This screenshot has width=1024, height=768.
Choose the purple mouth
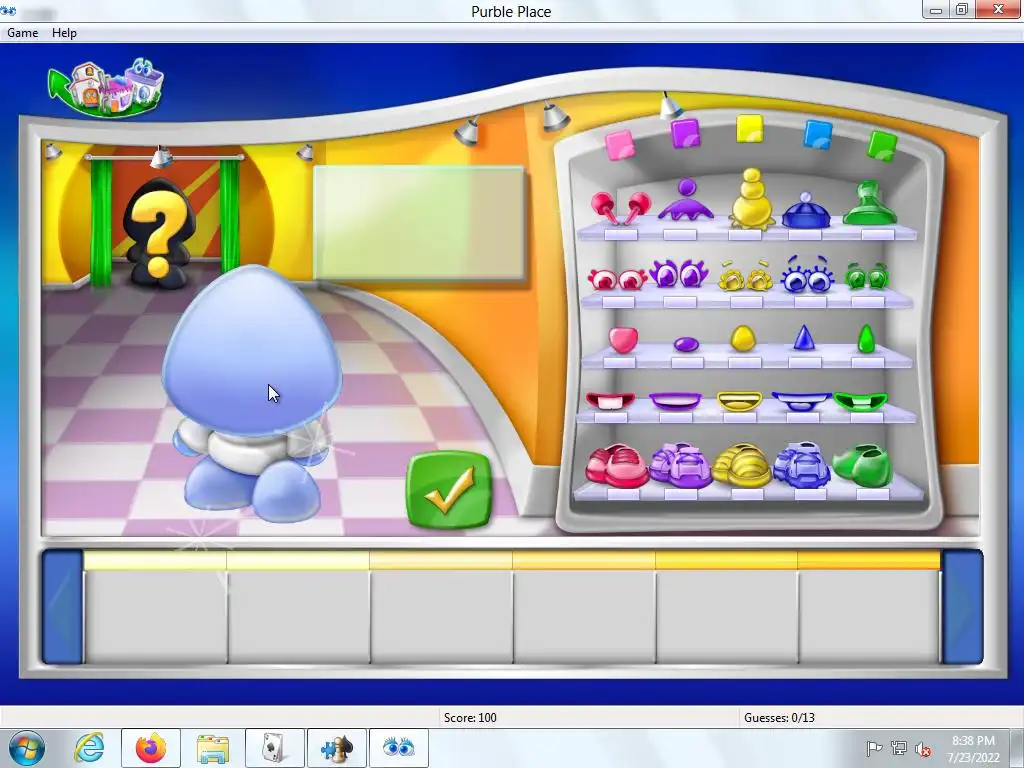point(675,400)
